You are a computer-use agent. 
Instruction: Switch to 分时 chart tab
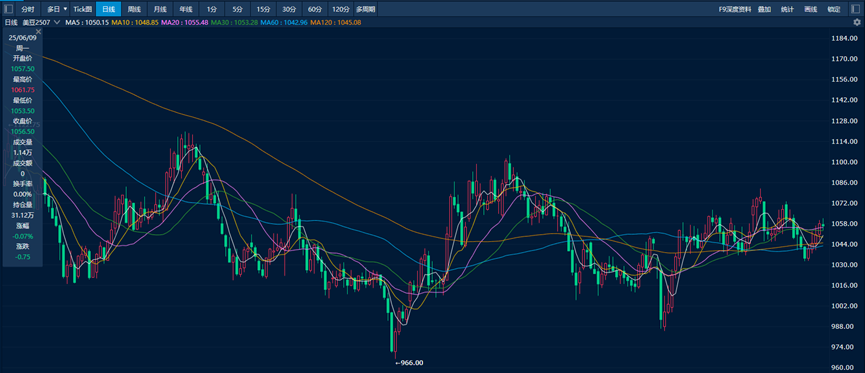(28, 9)
